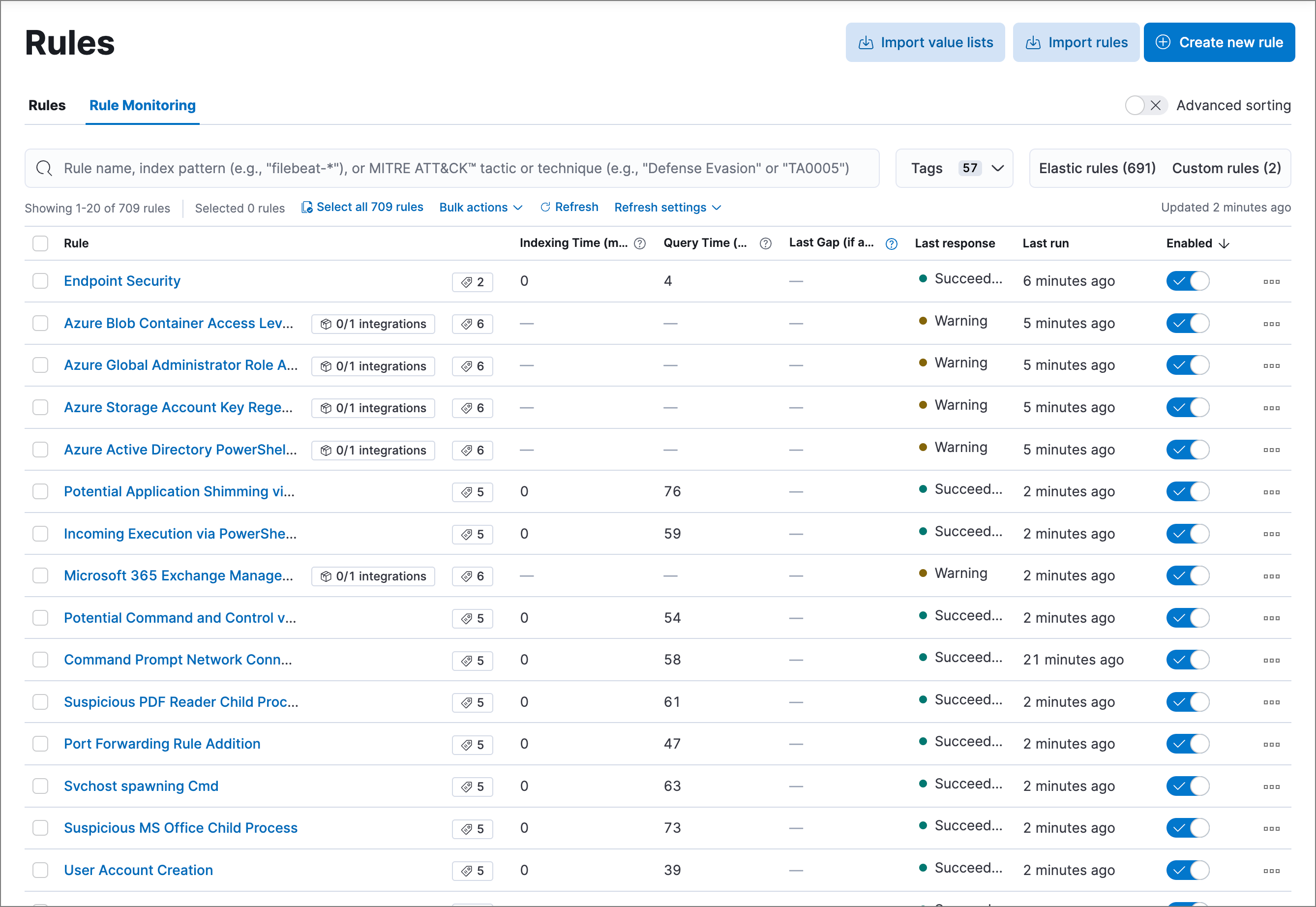Screen dimensions: 1316x907
Task: Select the User Account Creation row checkbox
Action: (x=40, y=870)
